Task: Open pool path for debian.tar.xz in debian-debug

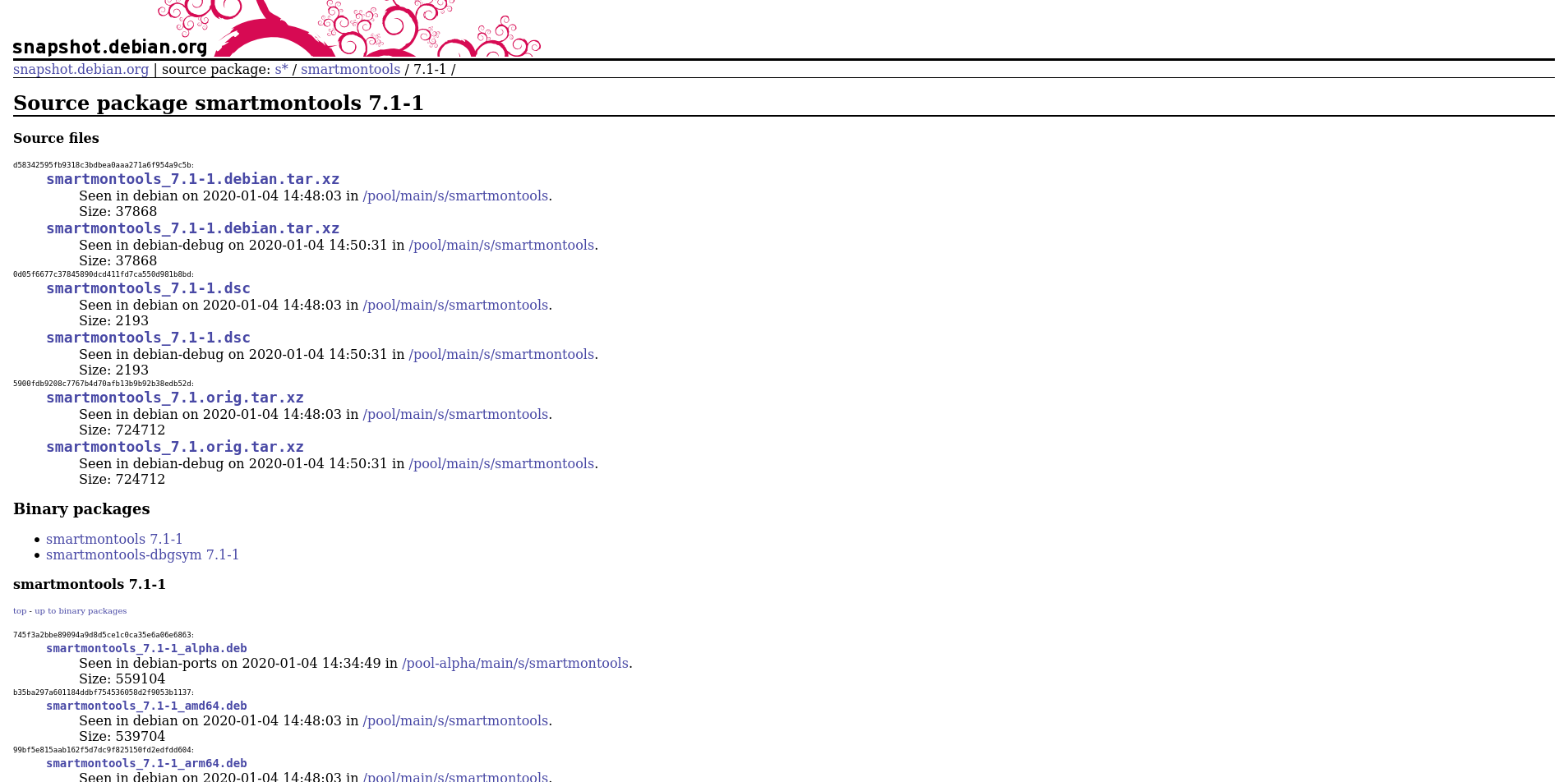Action: pos(501,245)
